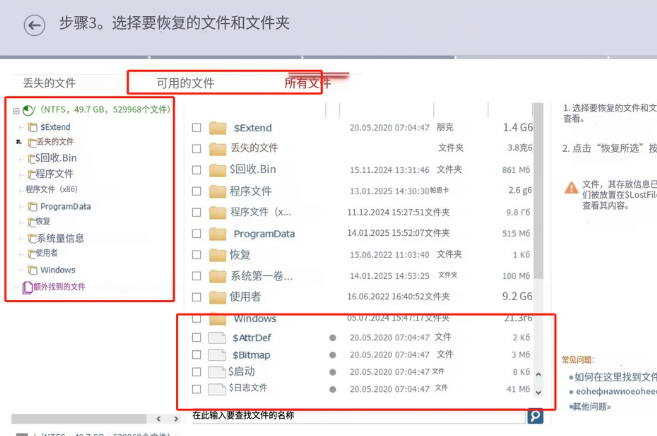Click the $启动 file icon
The width and height of the screenshot is (657, 436).
click(217, 372)
